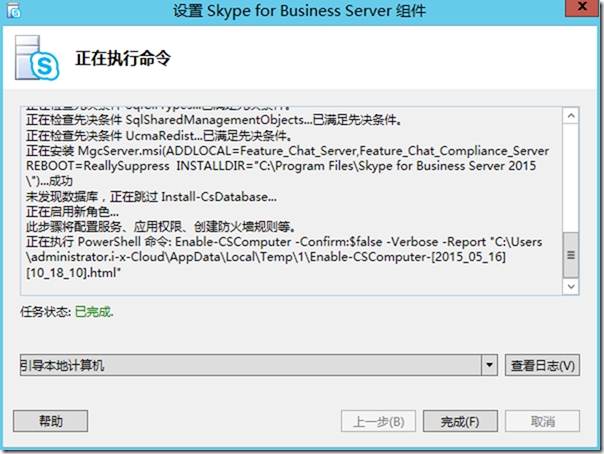Viewport: 604px width, 454px height.
Task: Click the Enable-CSComputer PowerShell command line
Action: (x=284, y=242)
